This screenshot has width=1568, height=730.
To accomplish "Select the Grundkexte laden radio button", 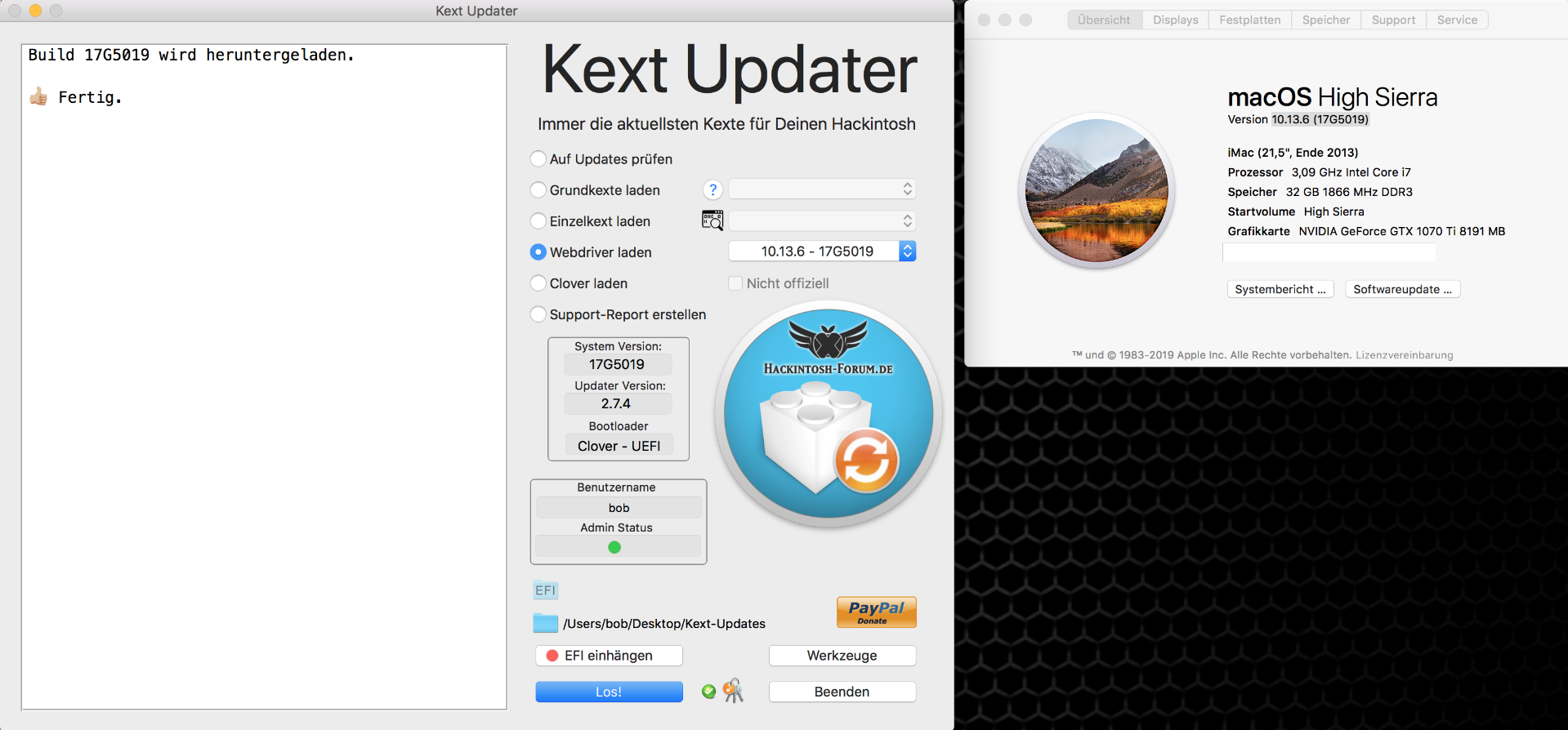I will [x=538, y=189].
